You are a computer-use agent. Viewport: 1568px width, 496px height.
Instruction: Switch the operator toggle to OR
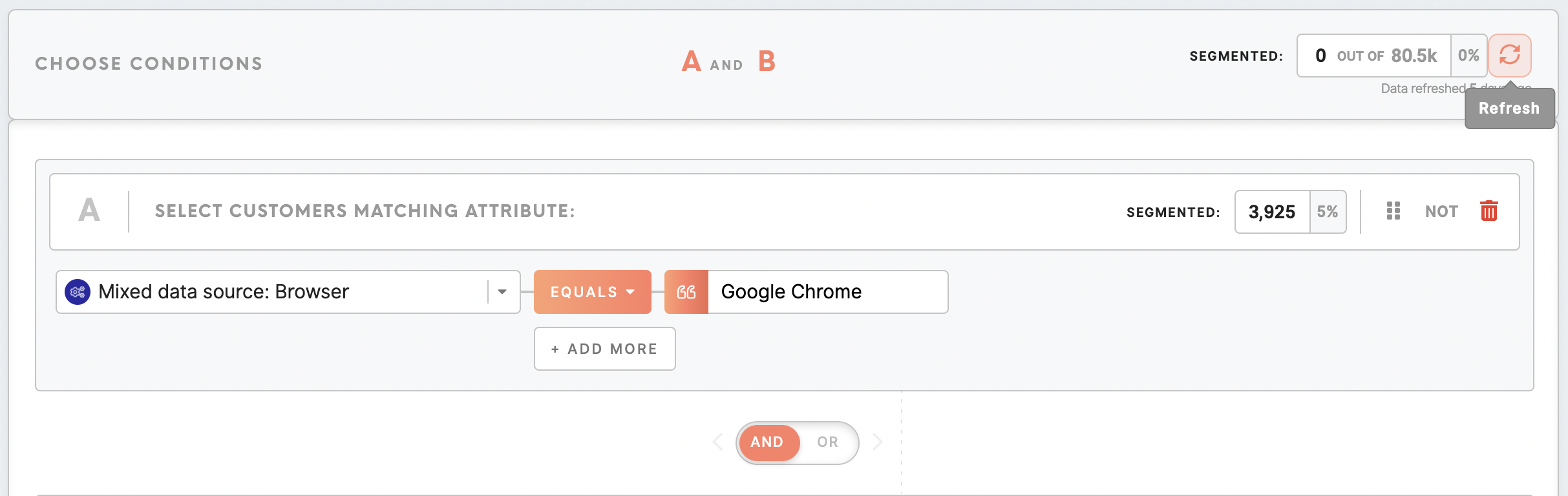(x=827, y=442)
